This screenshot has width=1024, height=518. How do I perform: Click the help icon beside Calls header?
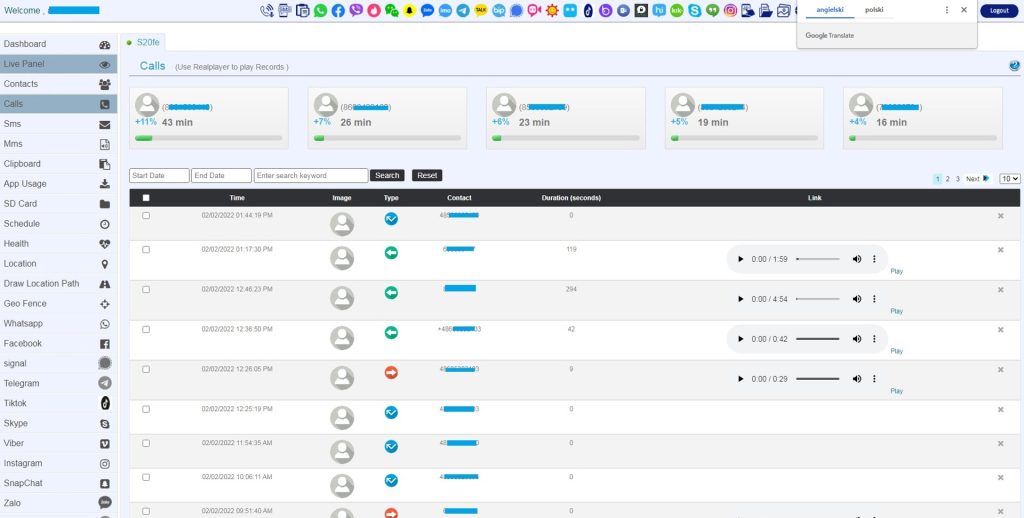coord(1014,66)
